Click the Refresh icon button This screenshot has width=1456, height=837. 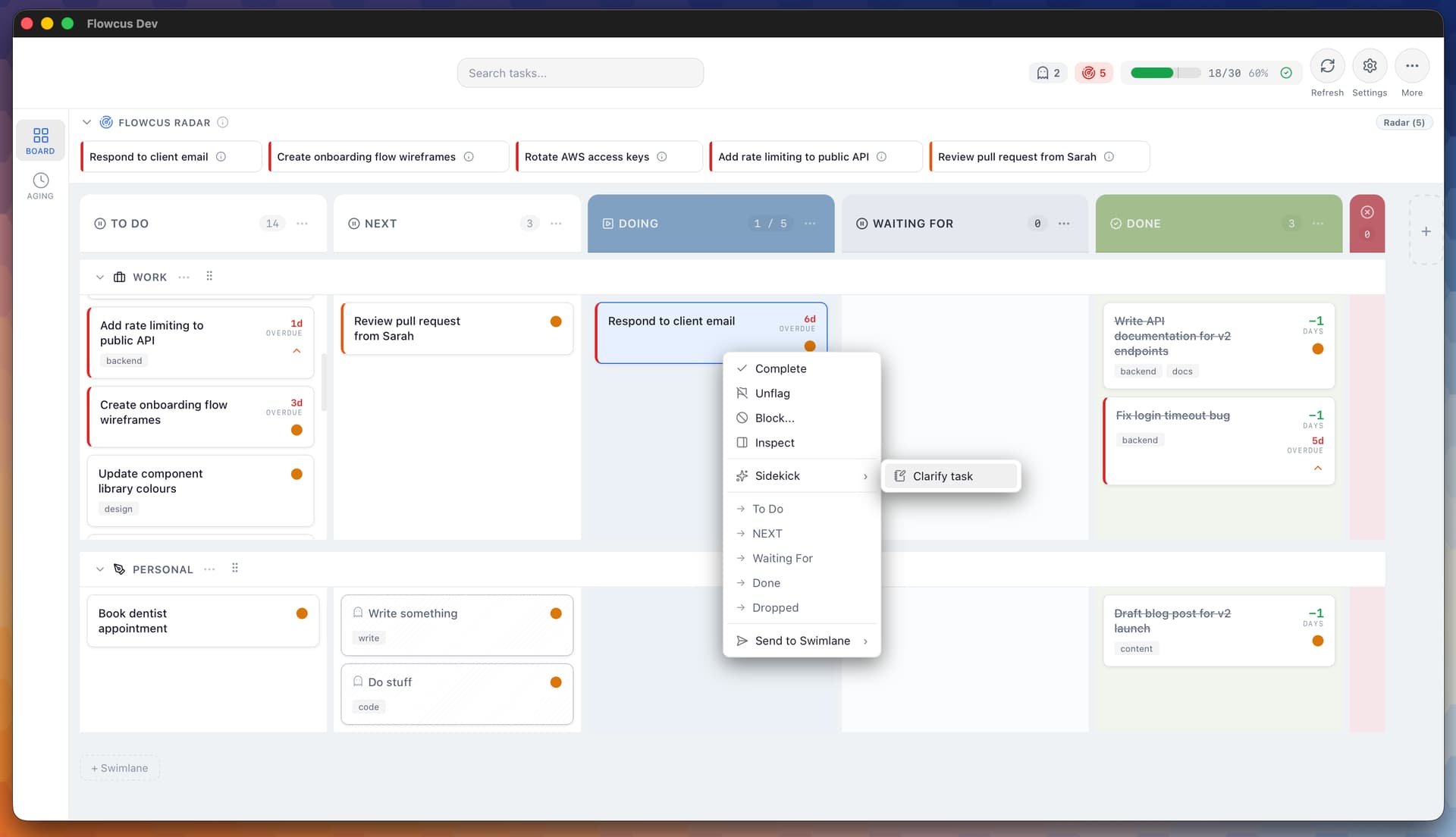[x=1326, y=66]
